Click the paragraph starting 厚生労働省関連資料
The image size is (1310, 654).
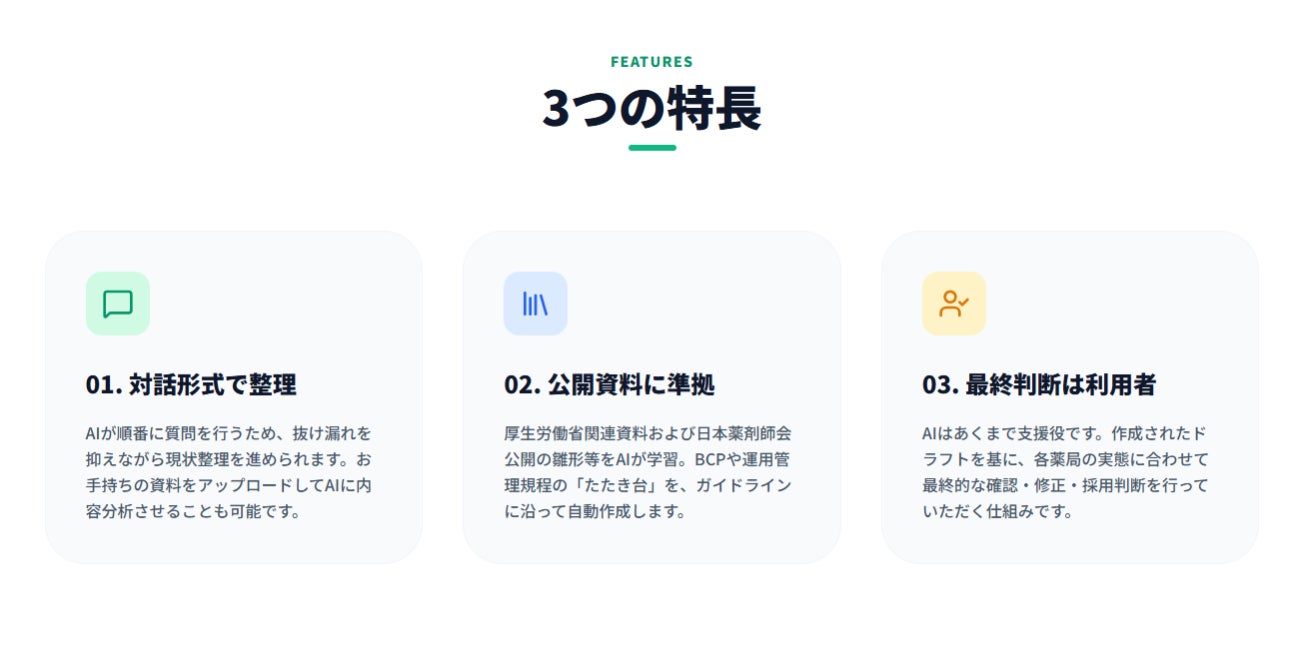point(648,472)
